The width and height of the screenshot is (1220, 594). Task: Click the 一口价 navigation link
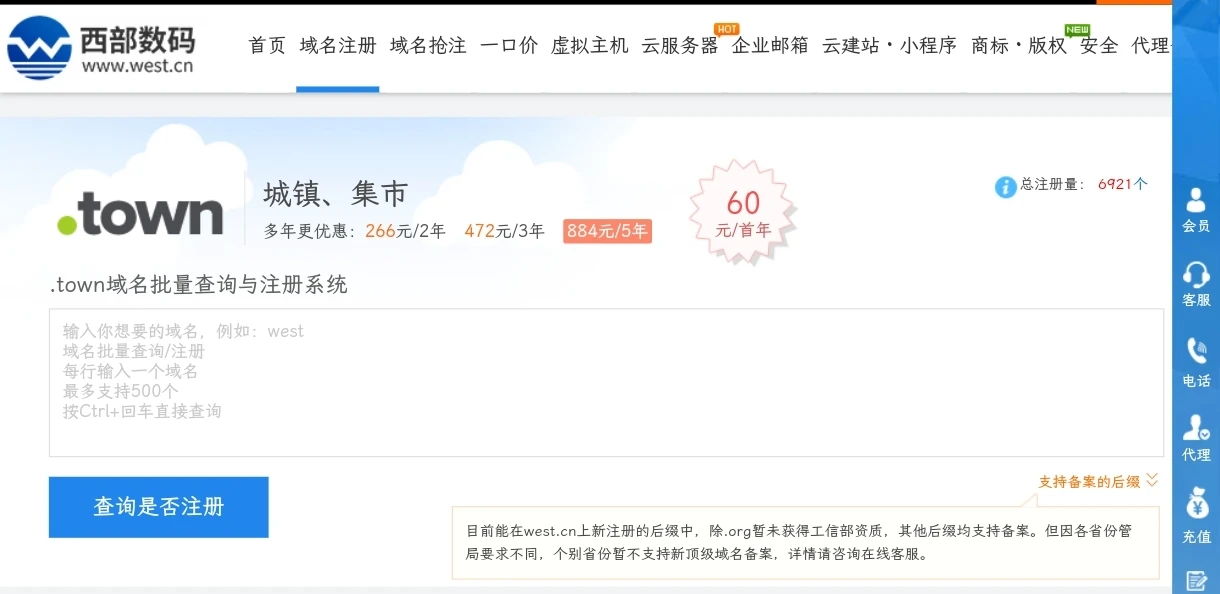pos(508,46)
